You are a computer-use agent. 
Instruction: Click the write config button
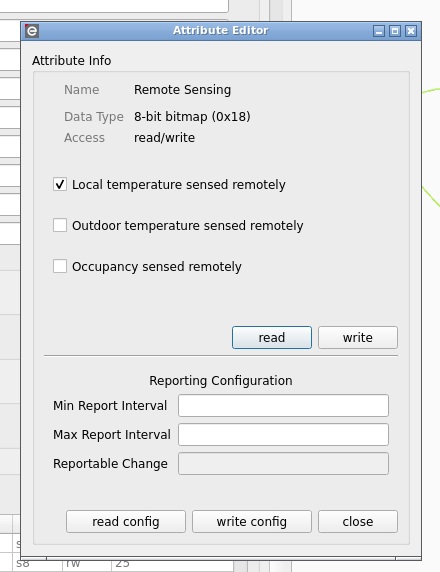point(252,521)
